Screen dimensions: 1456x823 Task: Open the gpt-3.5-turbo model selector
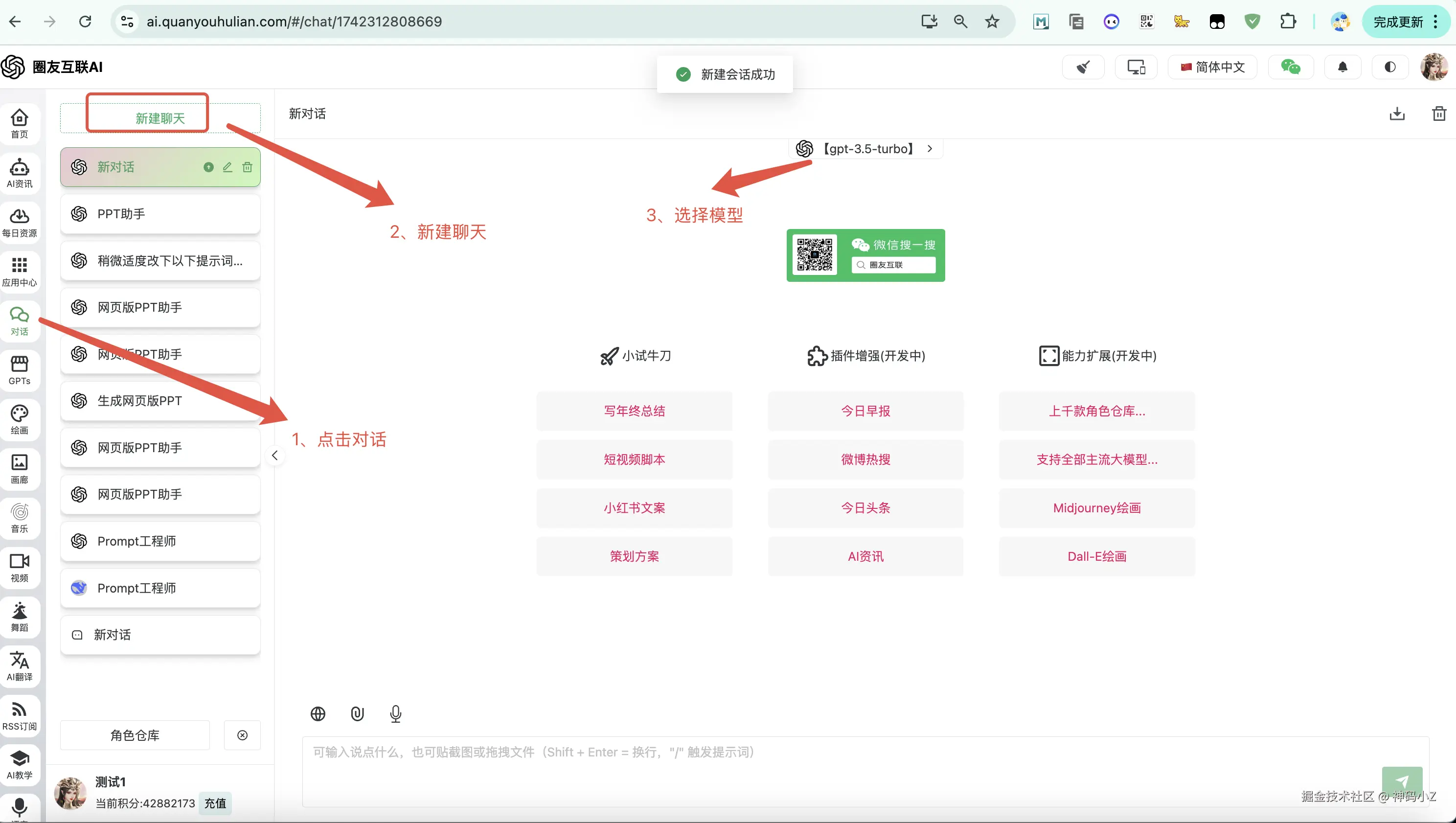866,149
